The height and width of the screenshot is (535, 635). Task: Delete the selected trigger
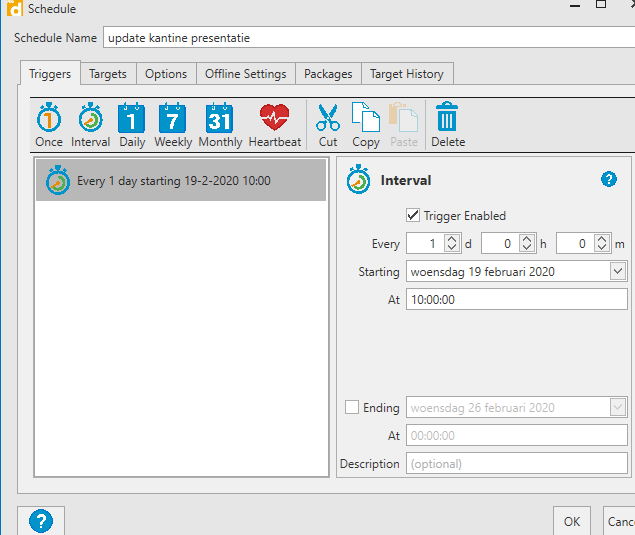[448, 125]
